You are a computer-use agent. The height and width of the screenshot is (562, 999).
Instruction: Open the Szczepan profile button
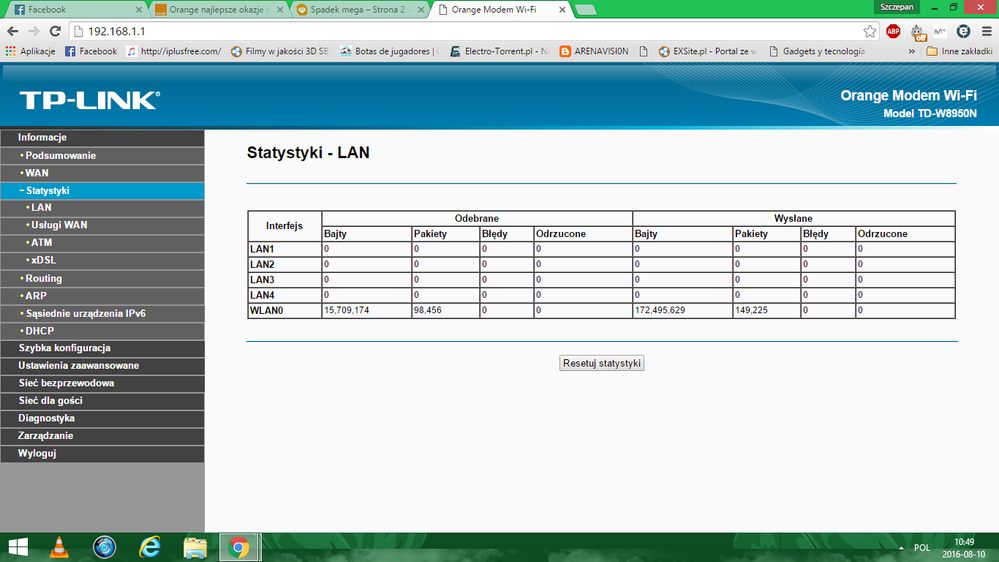[896, 7]
